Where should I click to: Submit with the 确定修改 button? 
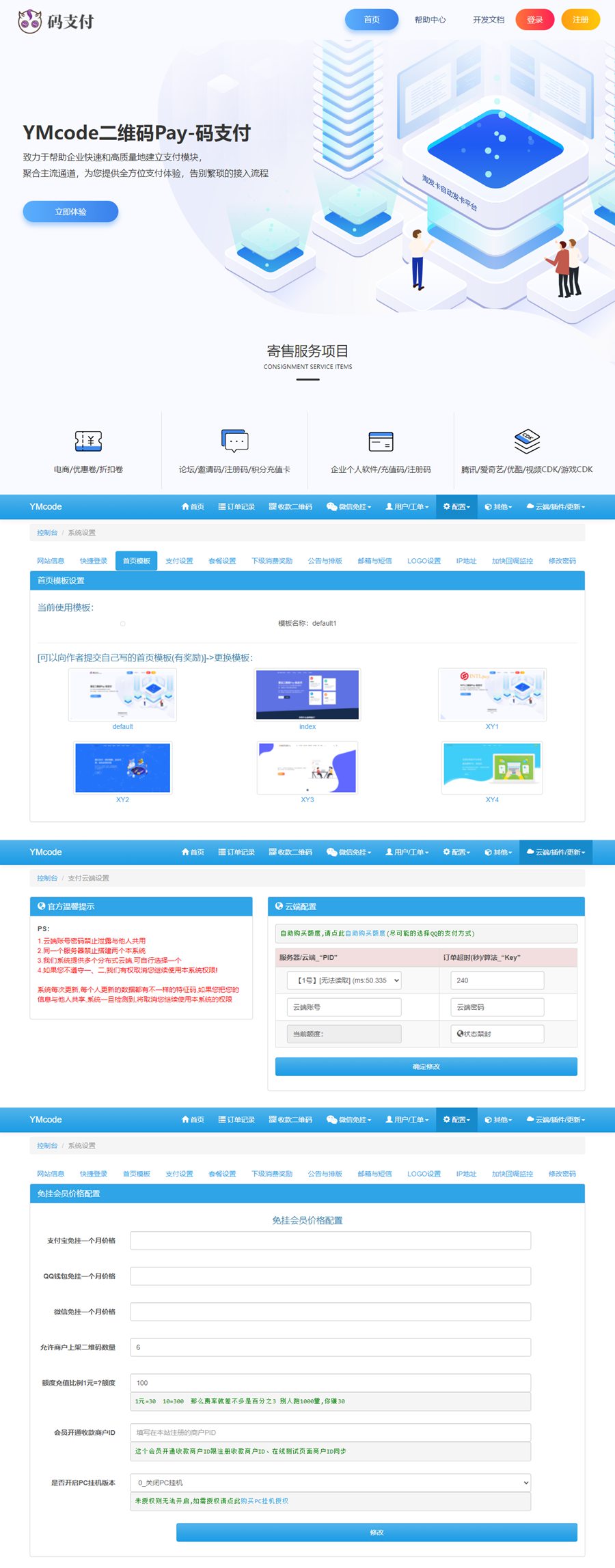pos(426,1067)
